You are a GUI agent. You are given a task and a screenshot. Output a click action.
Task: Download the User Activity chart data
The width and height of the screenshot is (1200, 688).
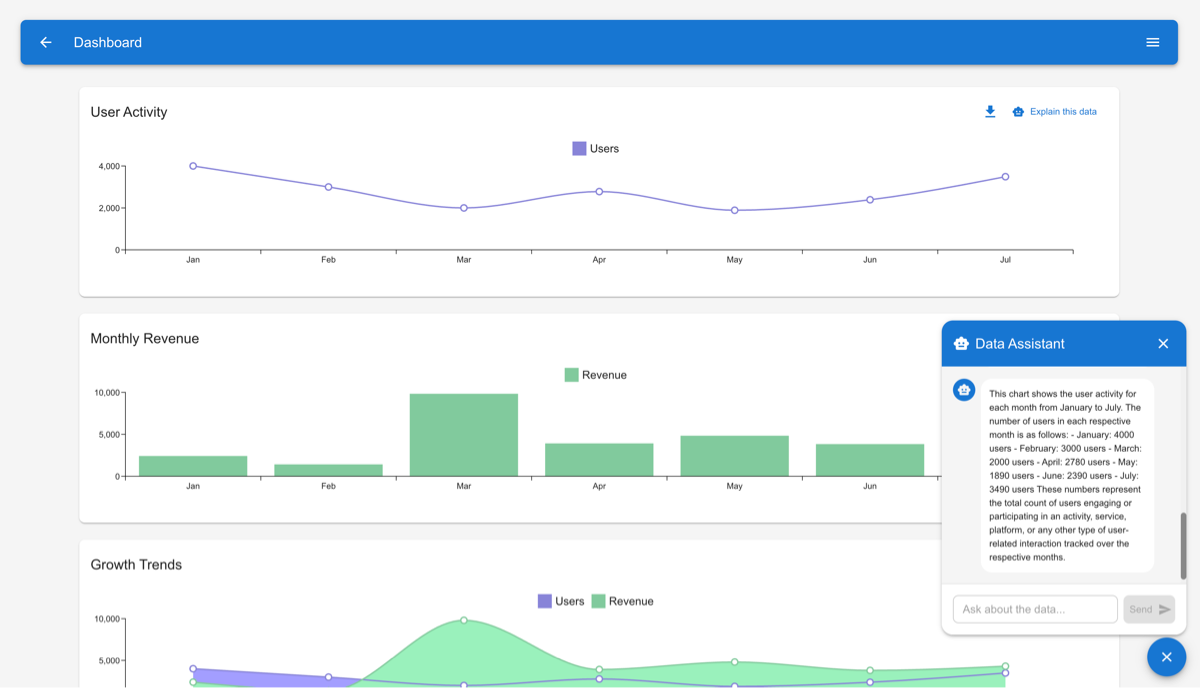[990, 112]
